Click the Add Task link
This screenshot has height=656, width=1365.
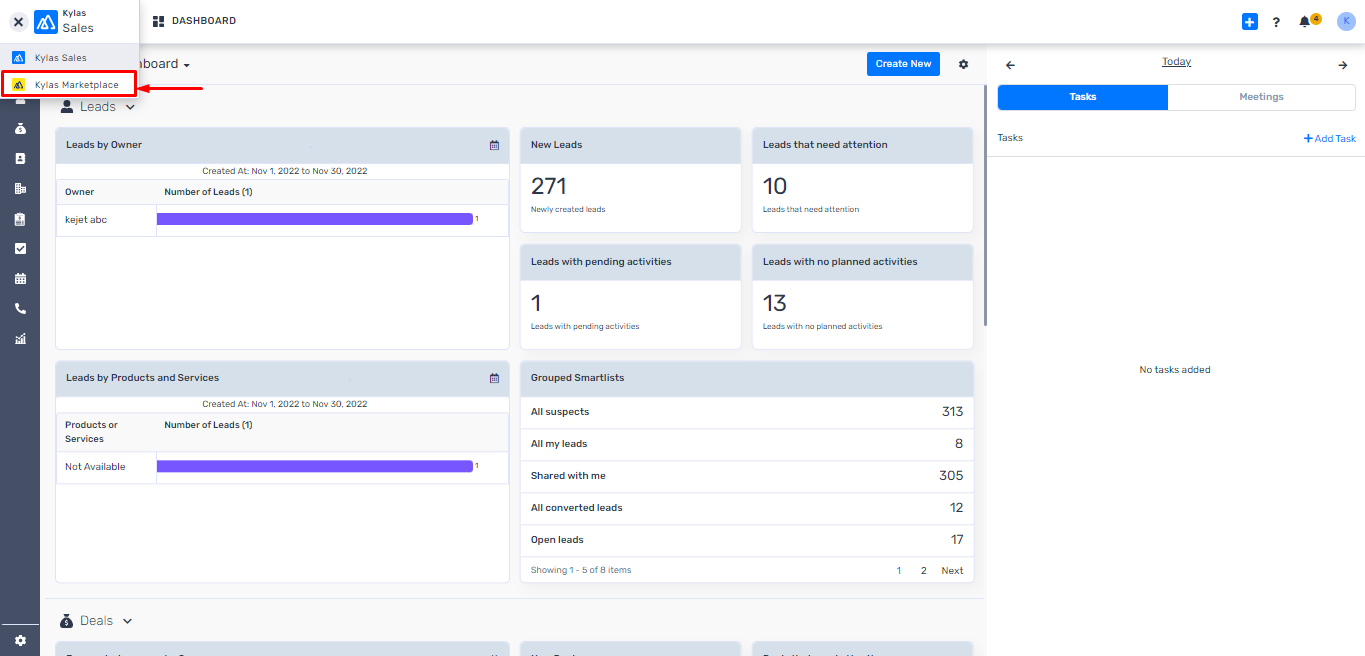(1329, 139)
